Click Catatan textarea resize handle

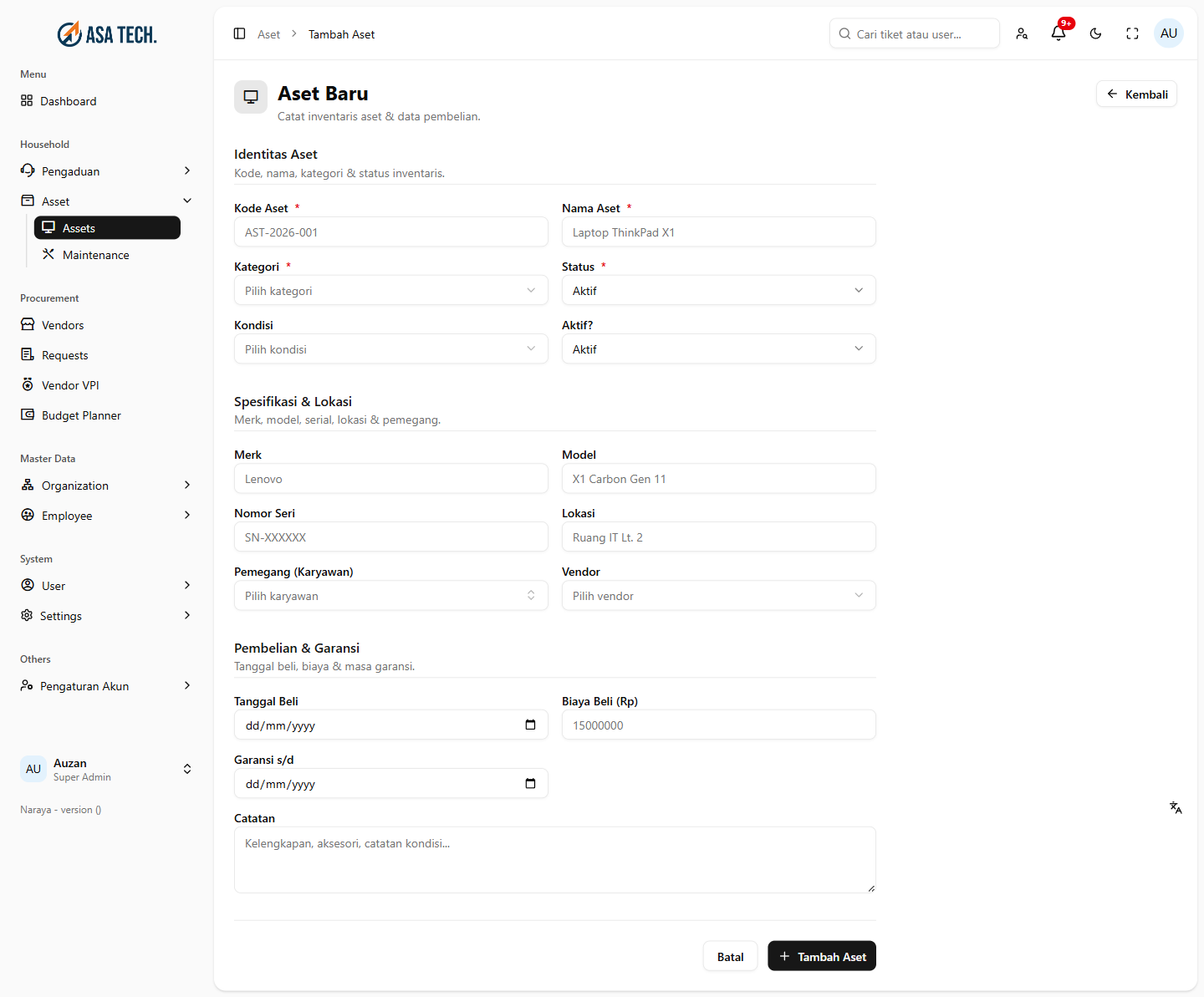(x=871, y=888)
